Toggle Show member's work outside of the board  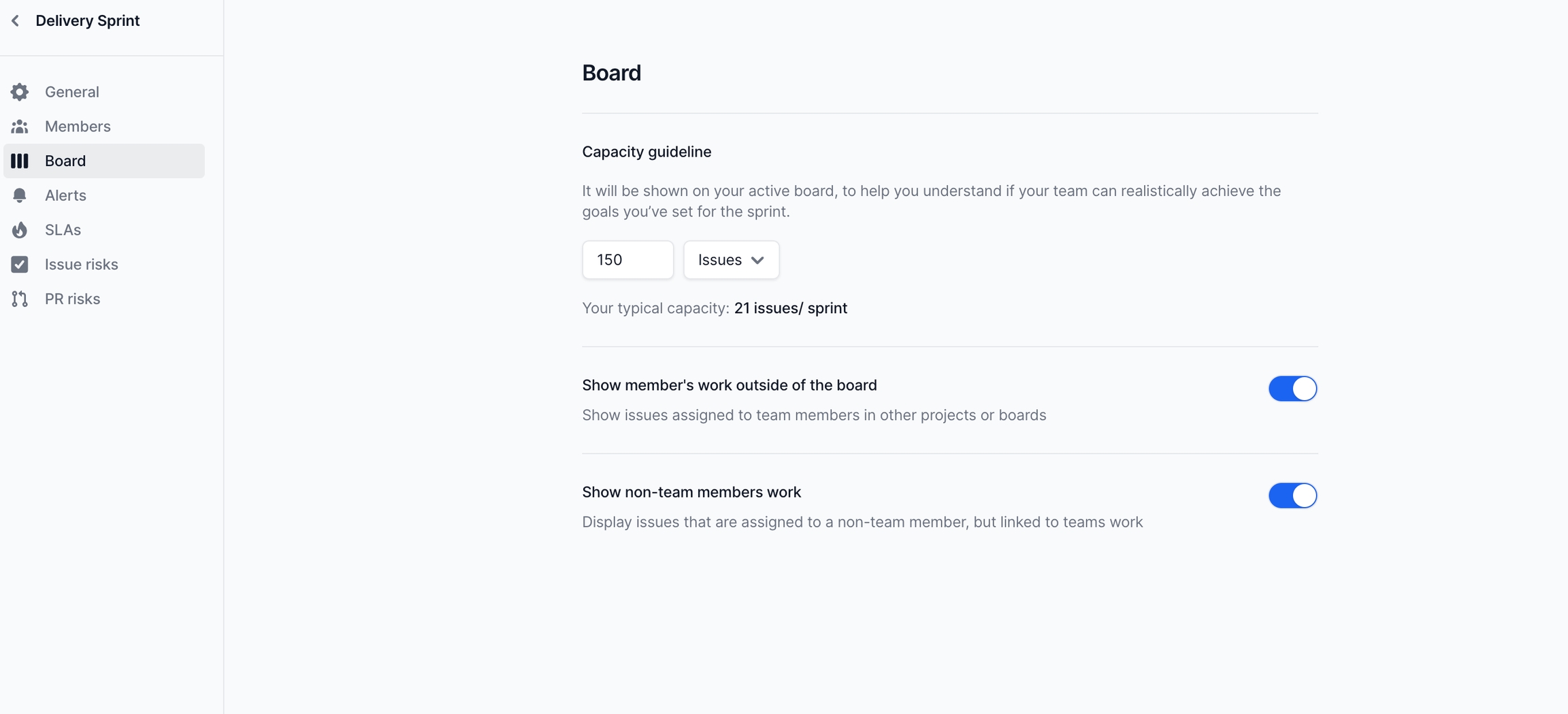click(1292, 389)
